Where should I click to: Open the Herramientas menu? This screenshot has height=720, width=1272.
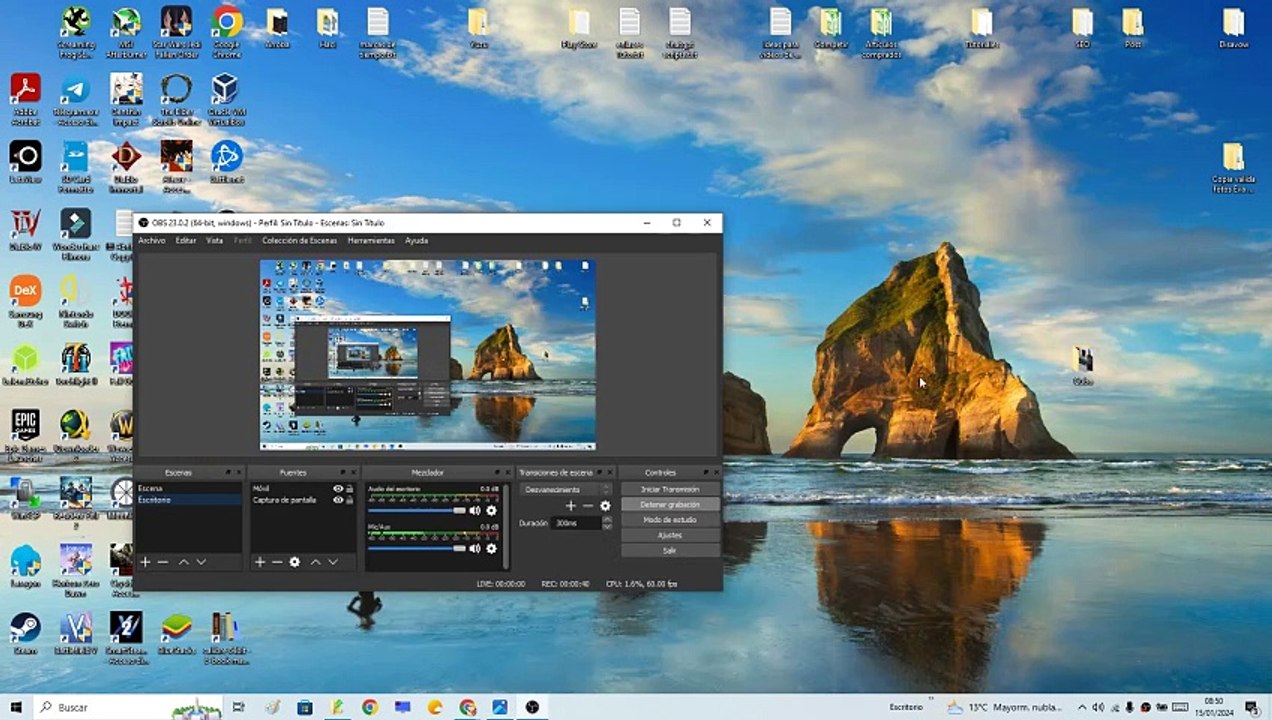371,241
